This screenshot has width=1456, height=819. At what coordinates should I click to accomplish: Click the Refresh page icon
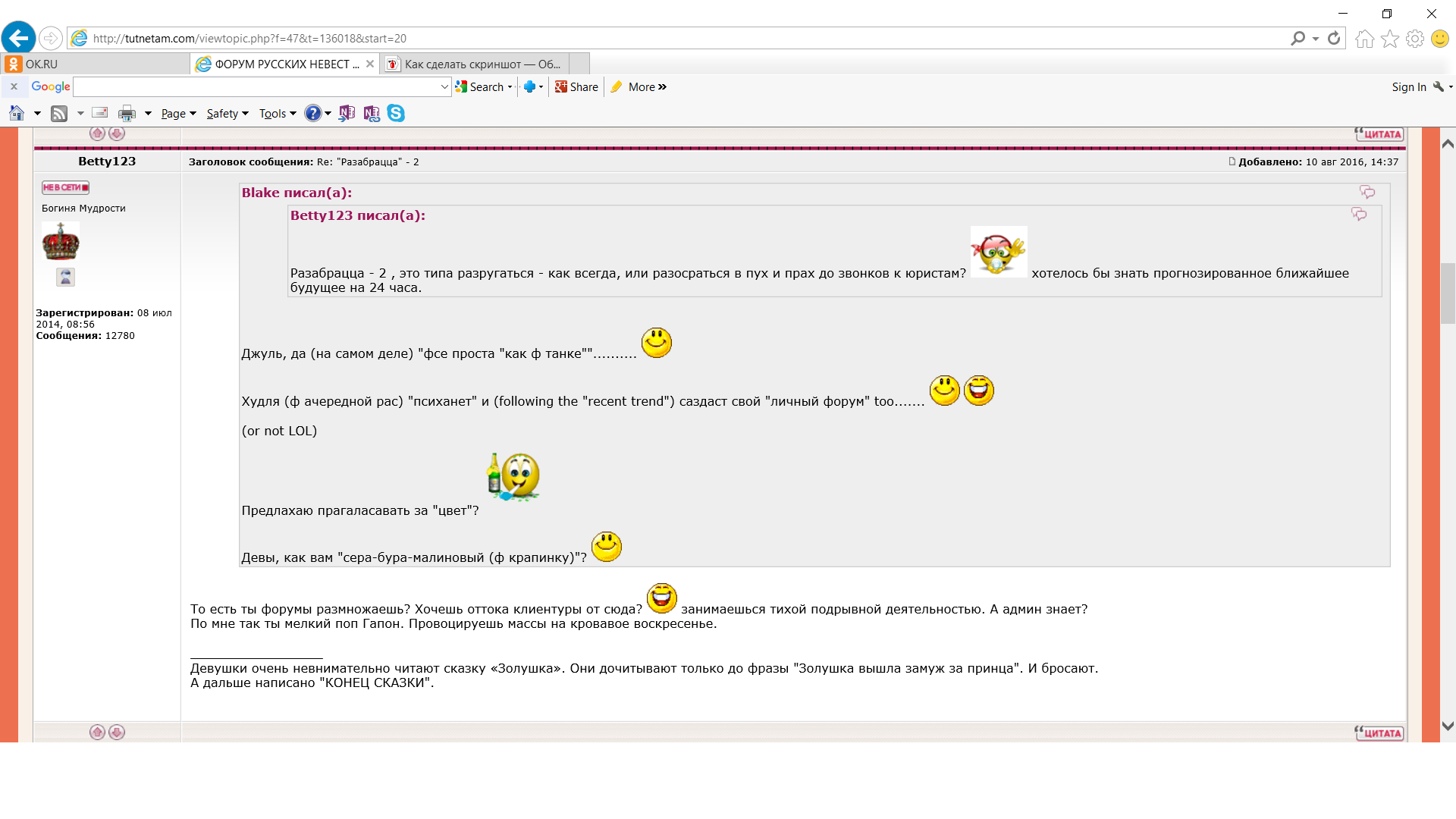tap(1334, 38)
